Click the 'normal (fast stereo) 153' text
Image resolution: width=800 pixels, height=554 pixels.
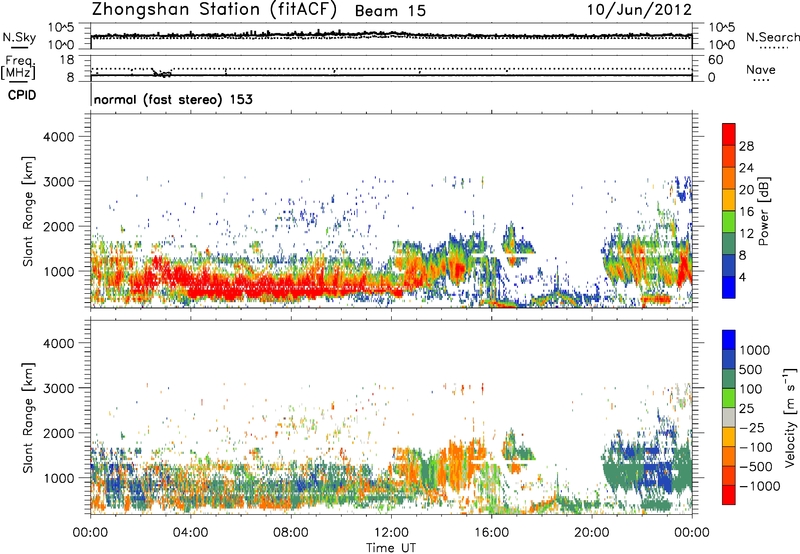173,99
